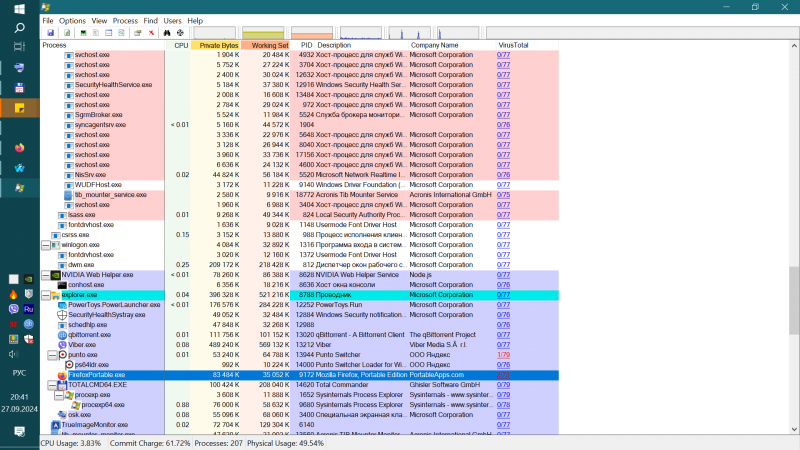The height and width of the screenshot is (450, 800).
Task: Click the crosshair Find Window's Process icon
Action: point(180,33)
